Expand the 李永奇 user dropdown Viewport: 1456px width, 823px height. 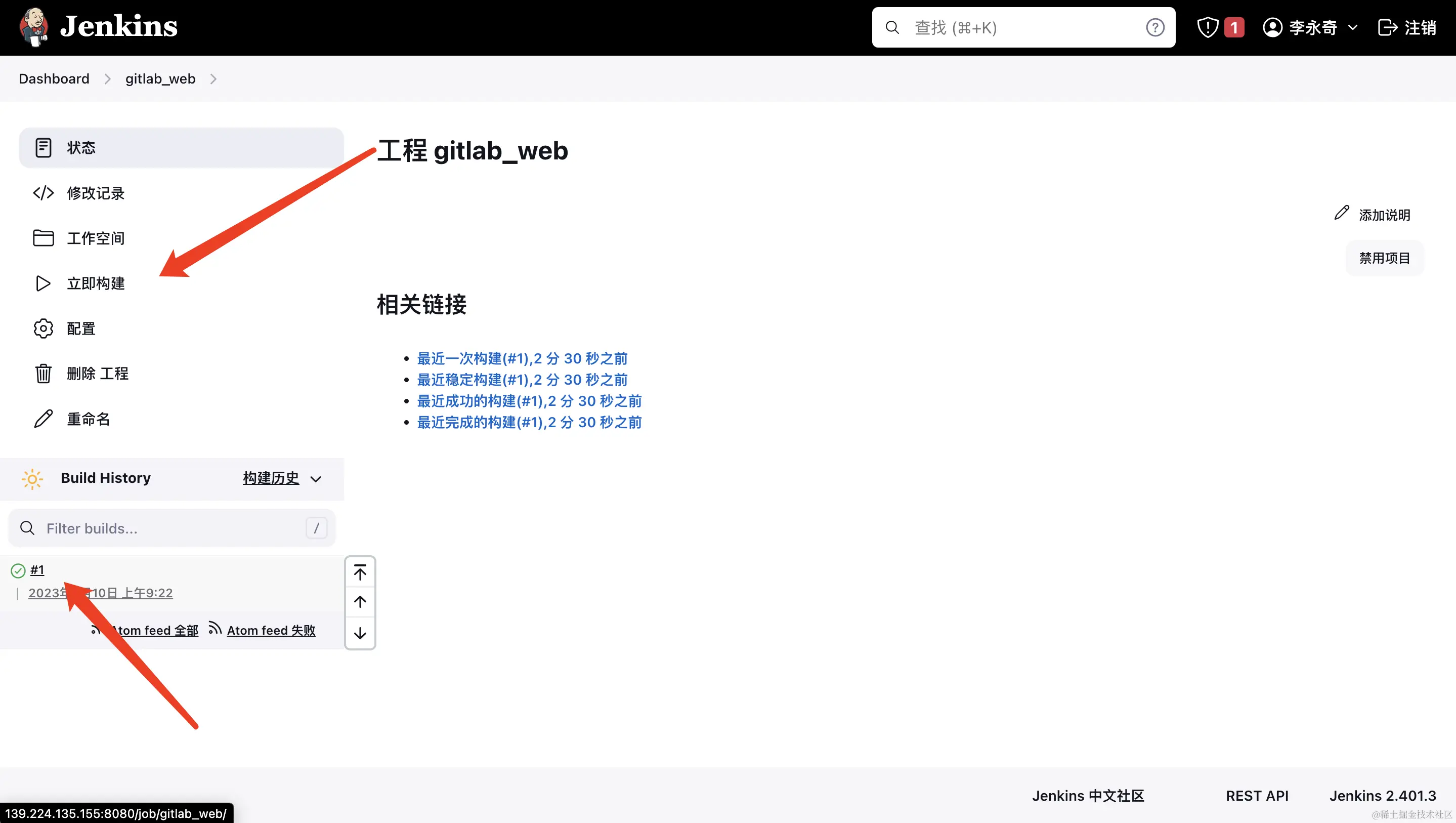click(1353, 27)
